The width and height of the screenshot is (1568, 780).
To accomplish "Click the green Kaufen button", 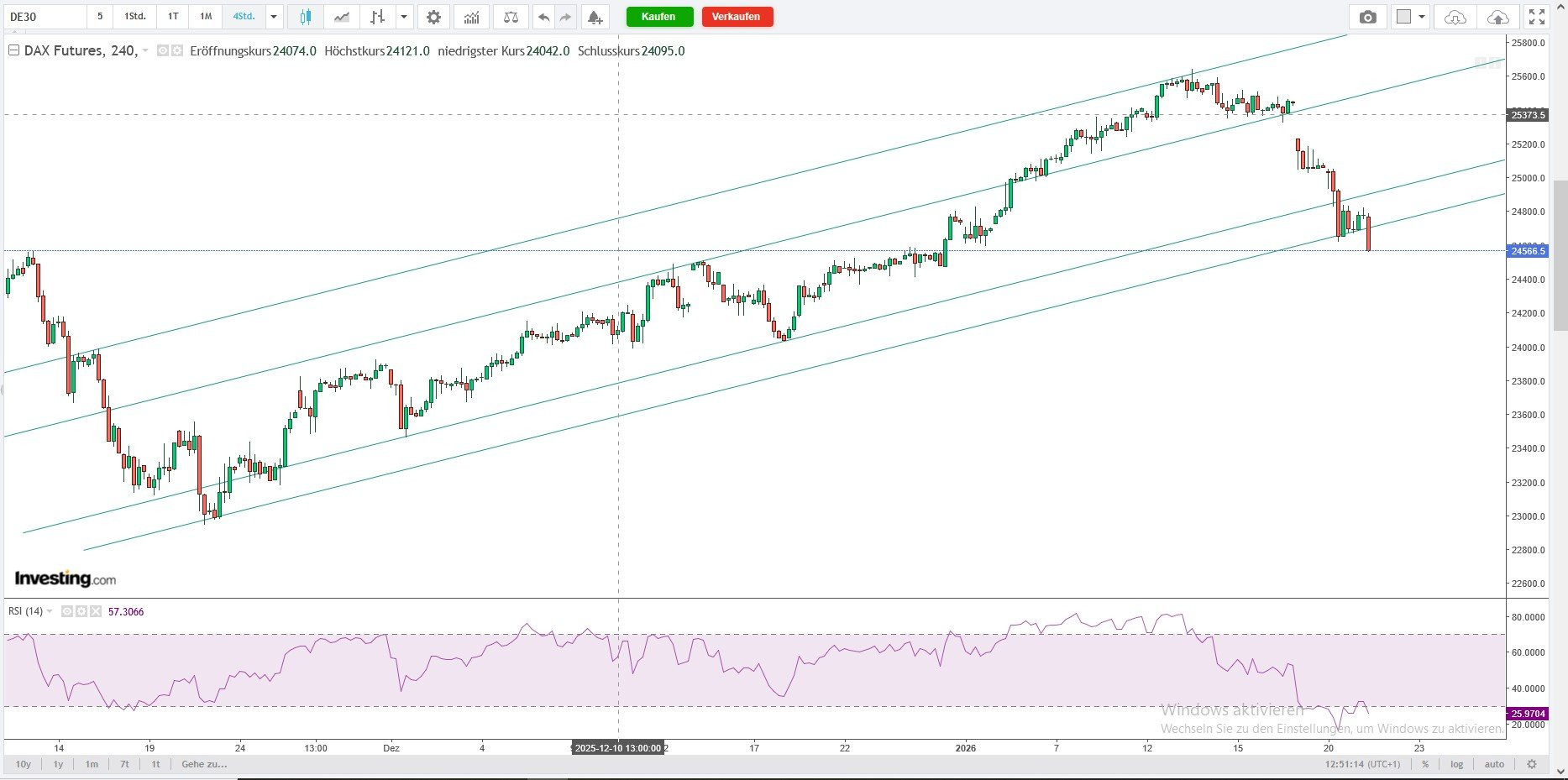I will (659, 17).
